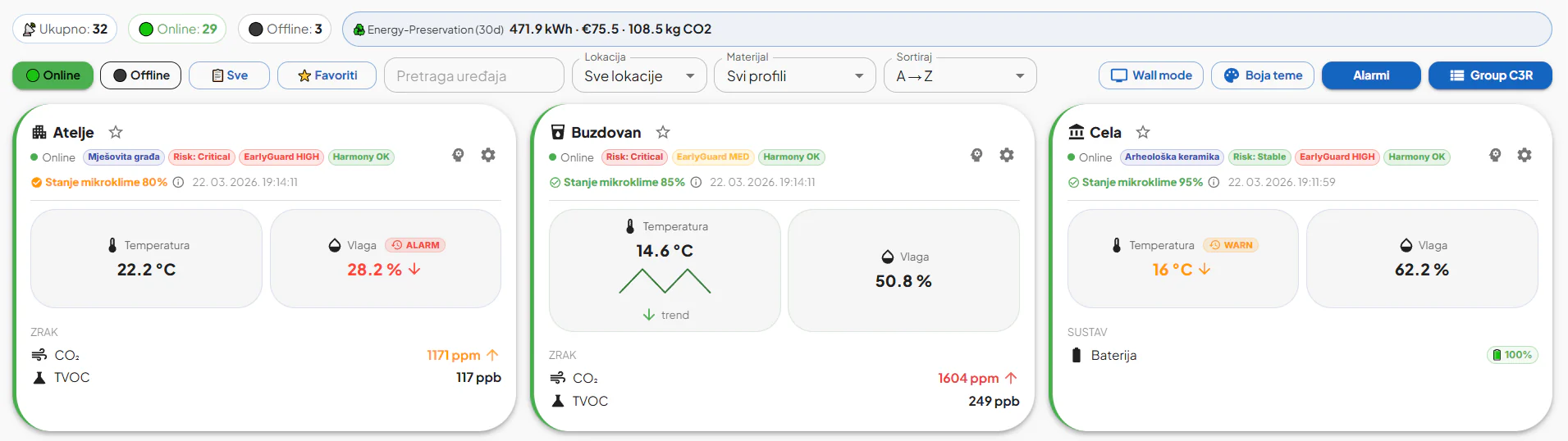1568x441 pixels.
Task: Click EarlyGuard MED tag on Buzdovan
Action: (713, 157)
